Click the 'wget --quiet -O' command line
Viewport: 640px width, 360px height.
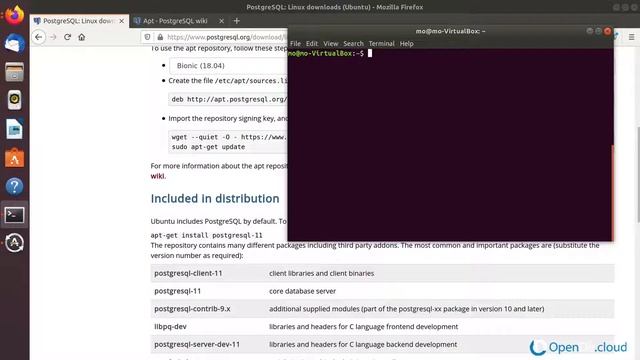229,137
